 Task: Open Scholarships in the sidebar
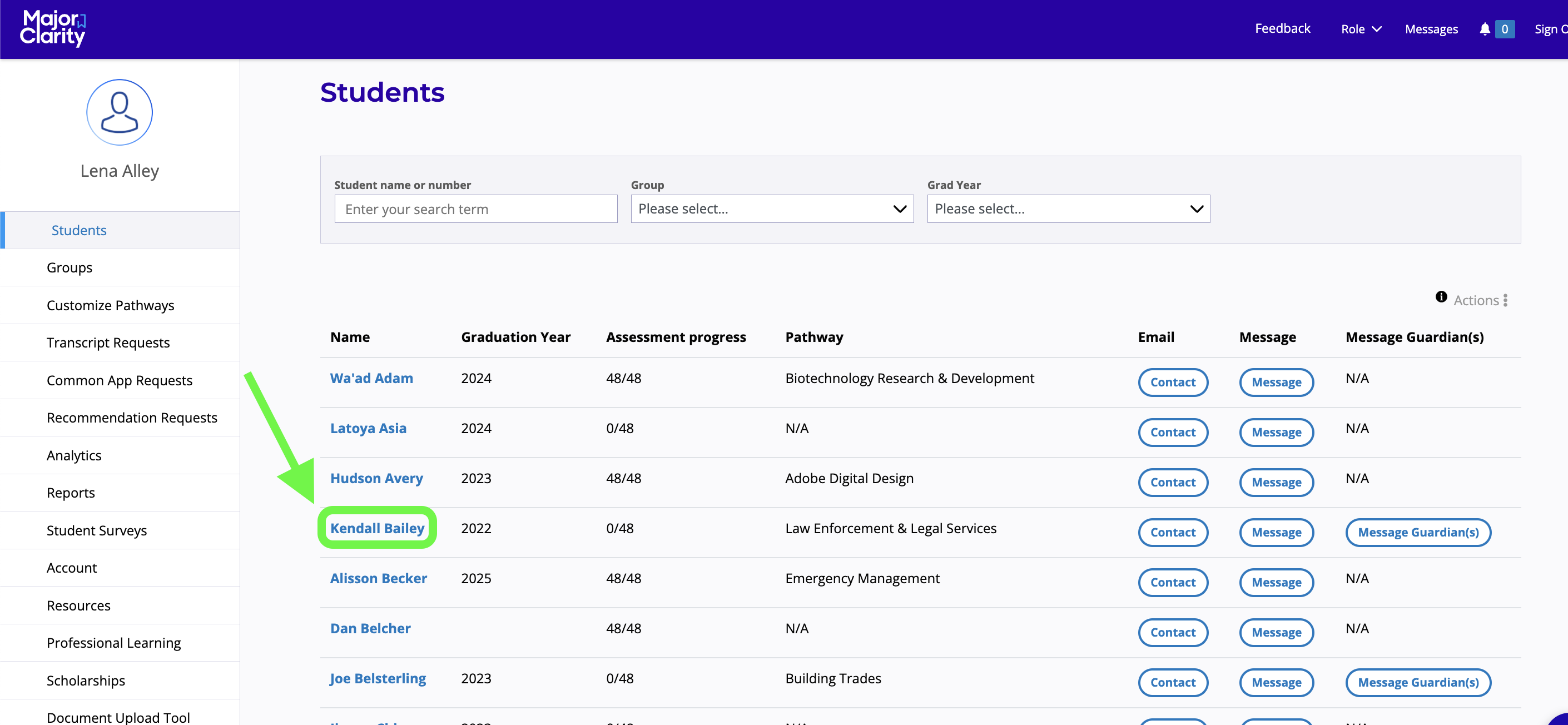pos(120,681)
